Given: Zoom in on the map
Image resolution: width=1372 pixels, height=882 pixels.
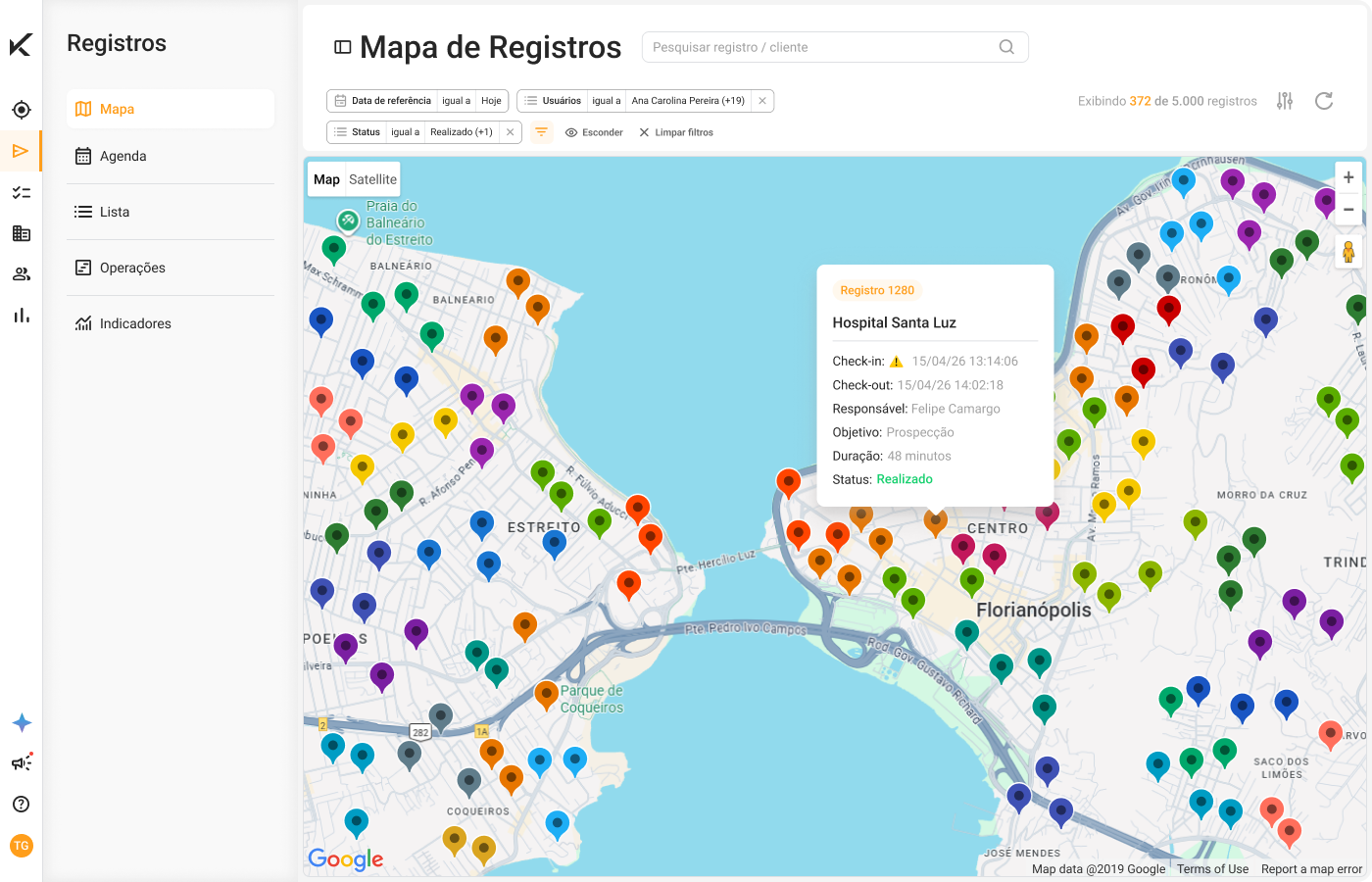Looking at the screenshot, I should (1348, 177).
